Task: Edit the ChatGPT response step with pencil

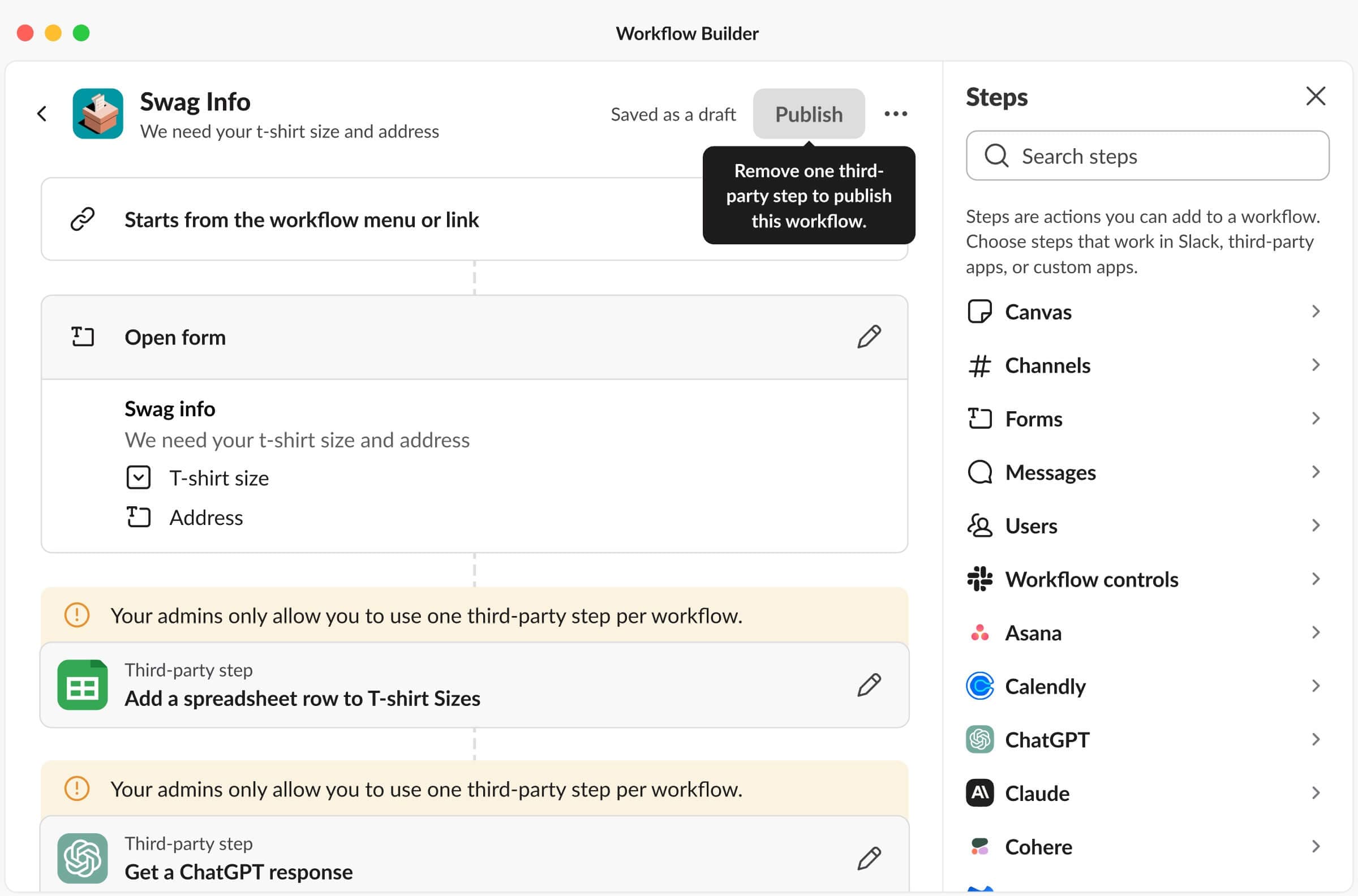Action: pyautogui.click(x=869, y=858)
